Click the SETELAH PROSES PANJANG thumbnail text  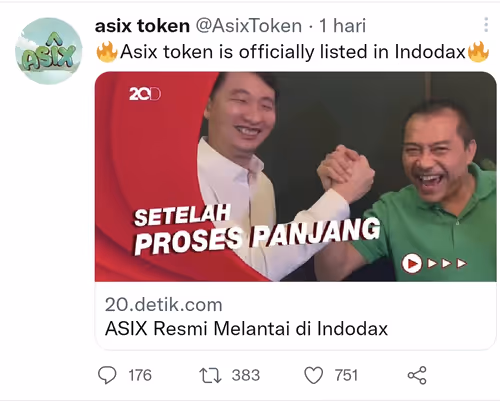257,230
